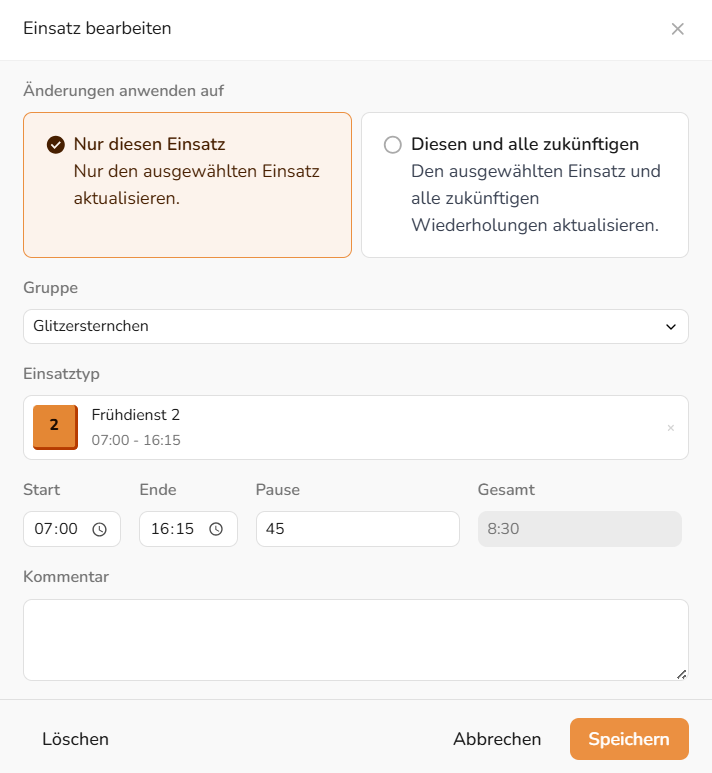Click the clock icon in Start field
The image size is (712, 773).
[99, 530]
